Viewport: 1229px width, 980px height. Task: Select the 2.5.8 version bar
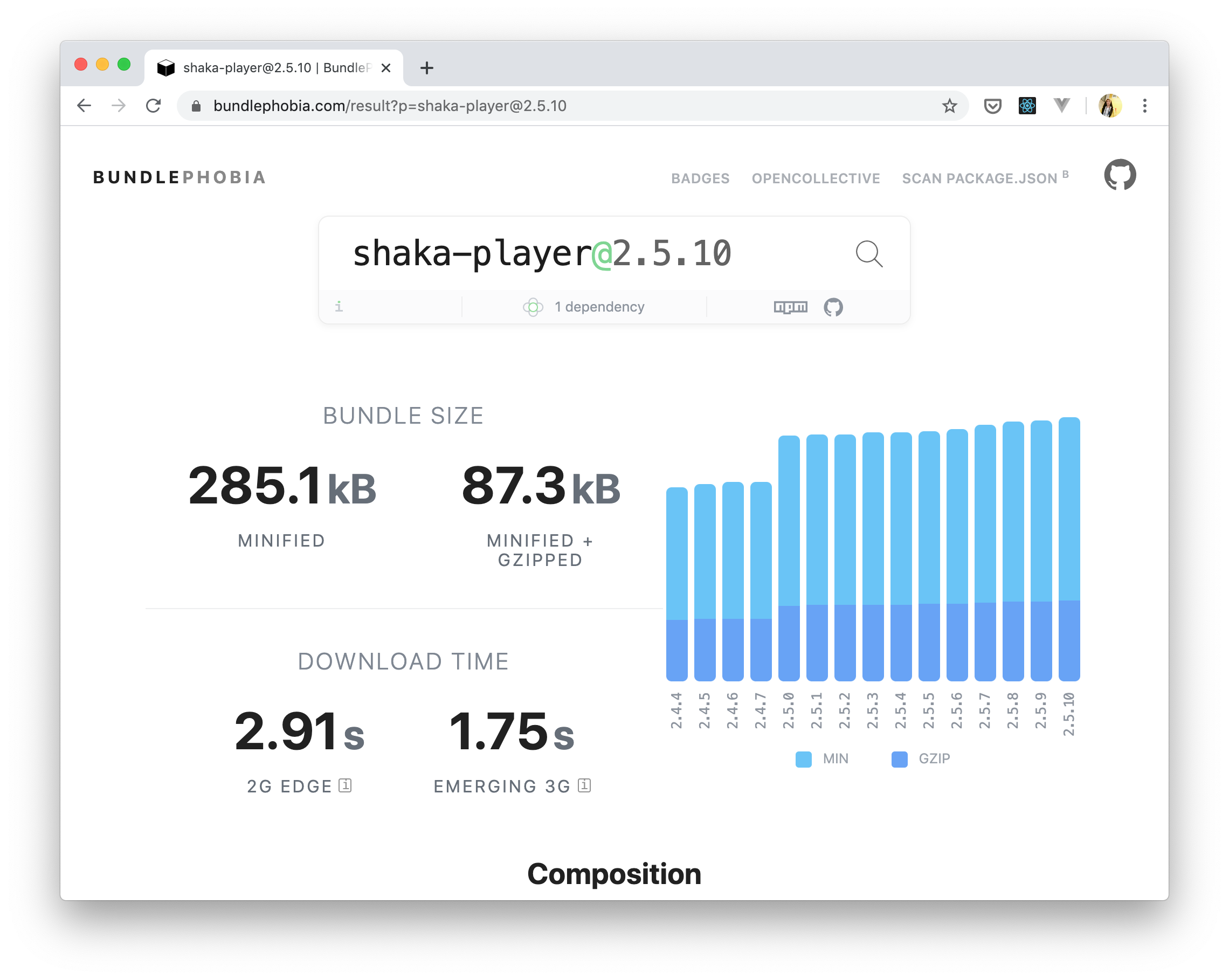[x=1013, y=551]
